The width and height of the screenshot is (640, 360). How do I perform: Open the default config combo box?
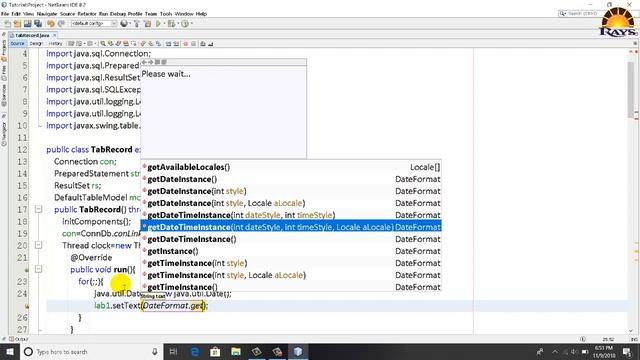coord(94,24)
